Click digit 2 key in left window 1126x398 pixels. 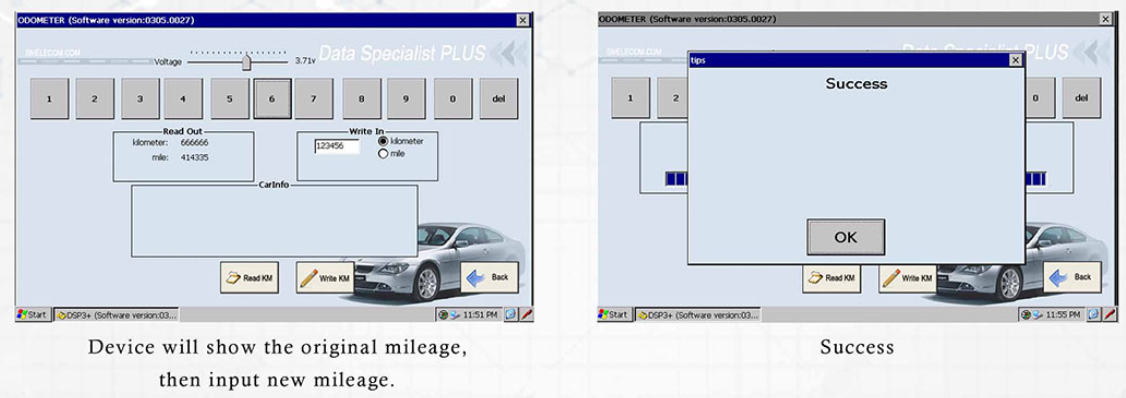95,98
